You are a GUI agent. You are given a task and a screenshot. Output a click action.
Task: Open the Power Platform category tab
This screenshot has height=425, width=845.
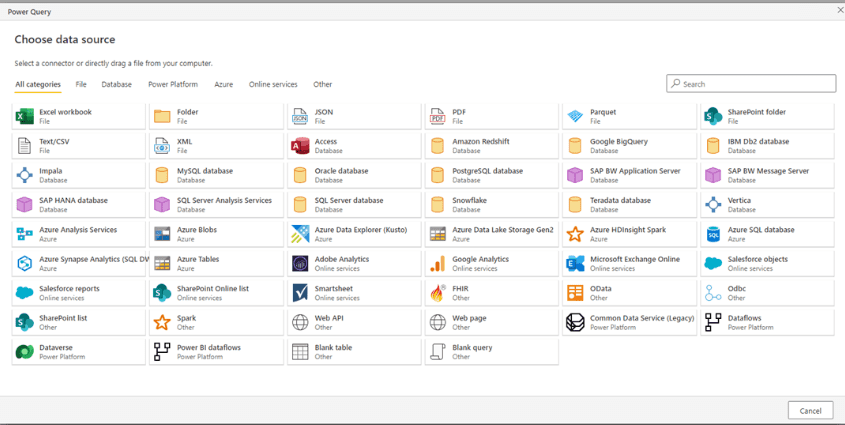173,84
